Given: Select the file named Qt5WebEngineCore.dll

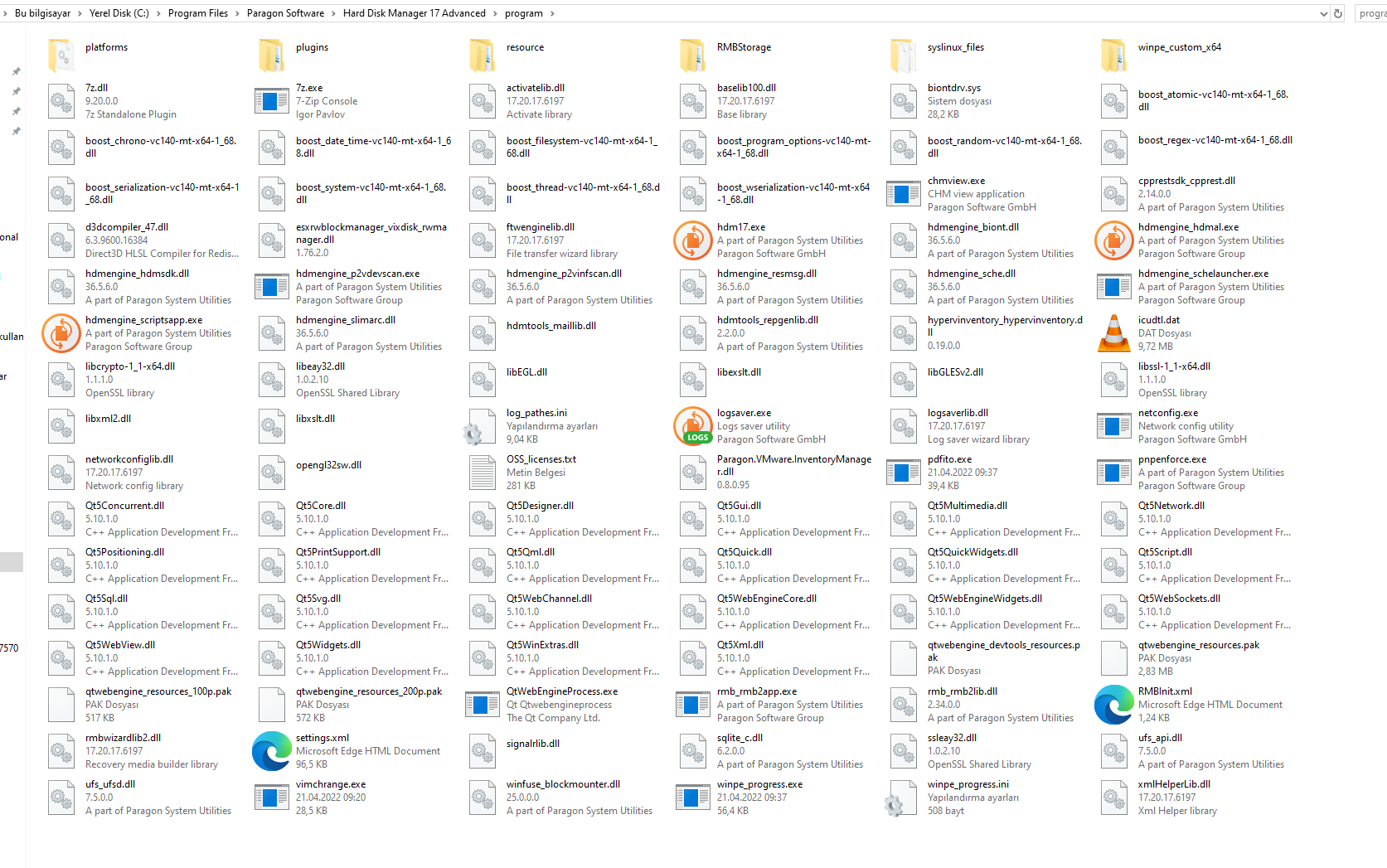Looking at the screenshot, I should point(767,599).
